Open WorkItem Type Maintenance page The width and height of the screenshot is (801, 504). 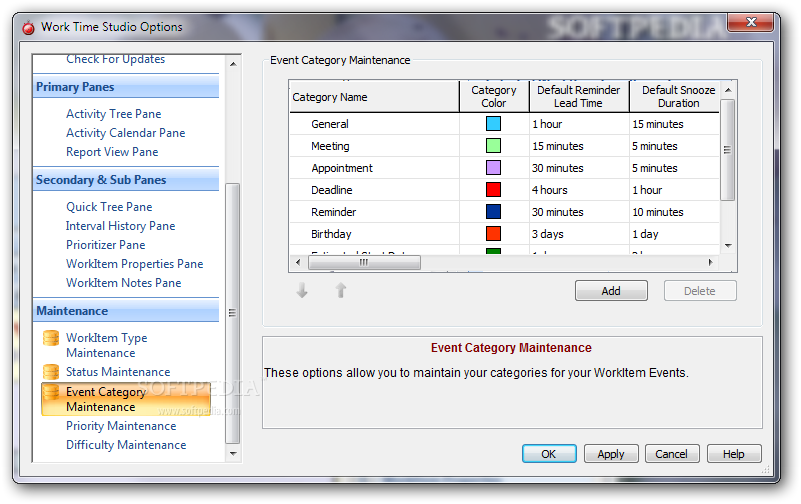coord(106,345)
